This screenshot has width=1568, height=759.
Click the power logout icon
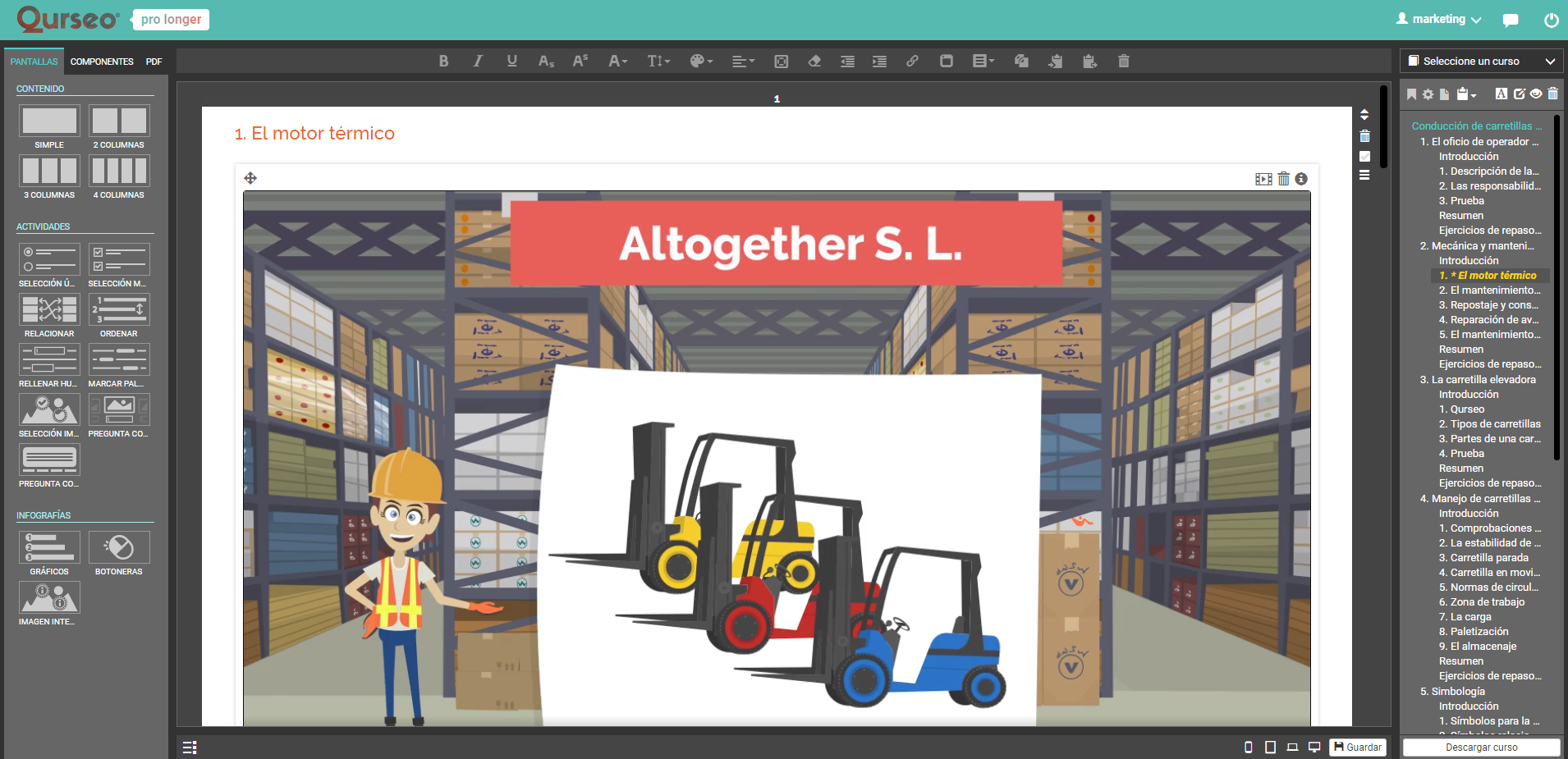point(1551,21)
